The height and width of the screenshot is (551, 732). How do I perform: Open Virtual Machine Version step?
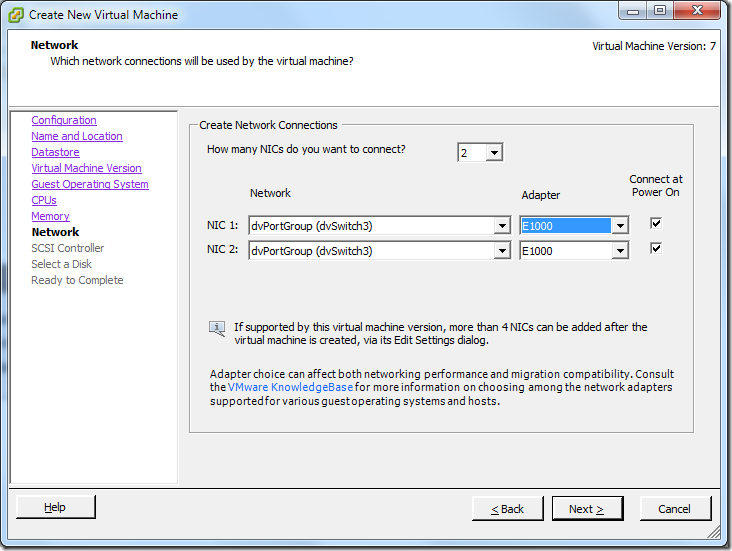tap(86, 168)
